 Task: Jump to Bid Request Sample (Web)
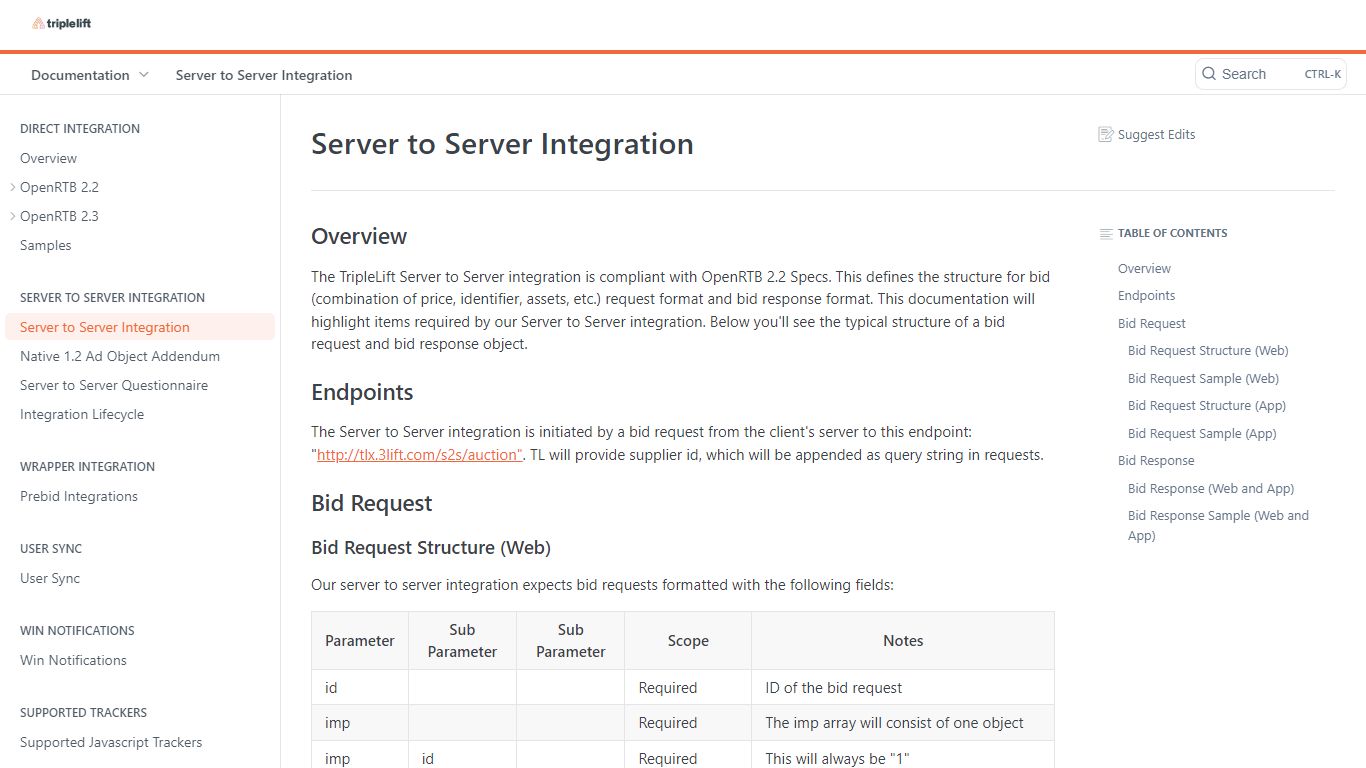pyautogui.click(x=1203, y=378)
